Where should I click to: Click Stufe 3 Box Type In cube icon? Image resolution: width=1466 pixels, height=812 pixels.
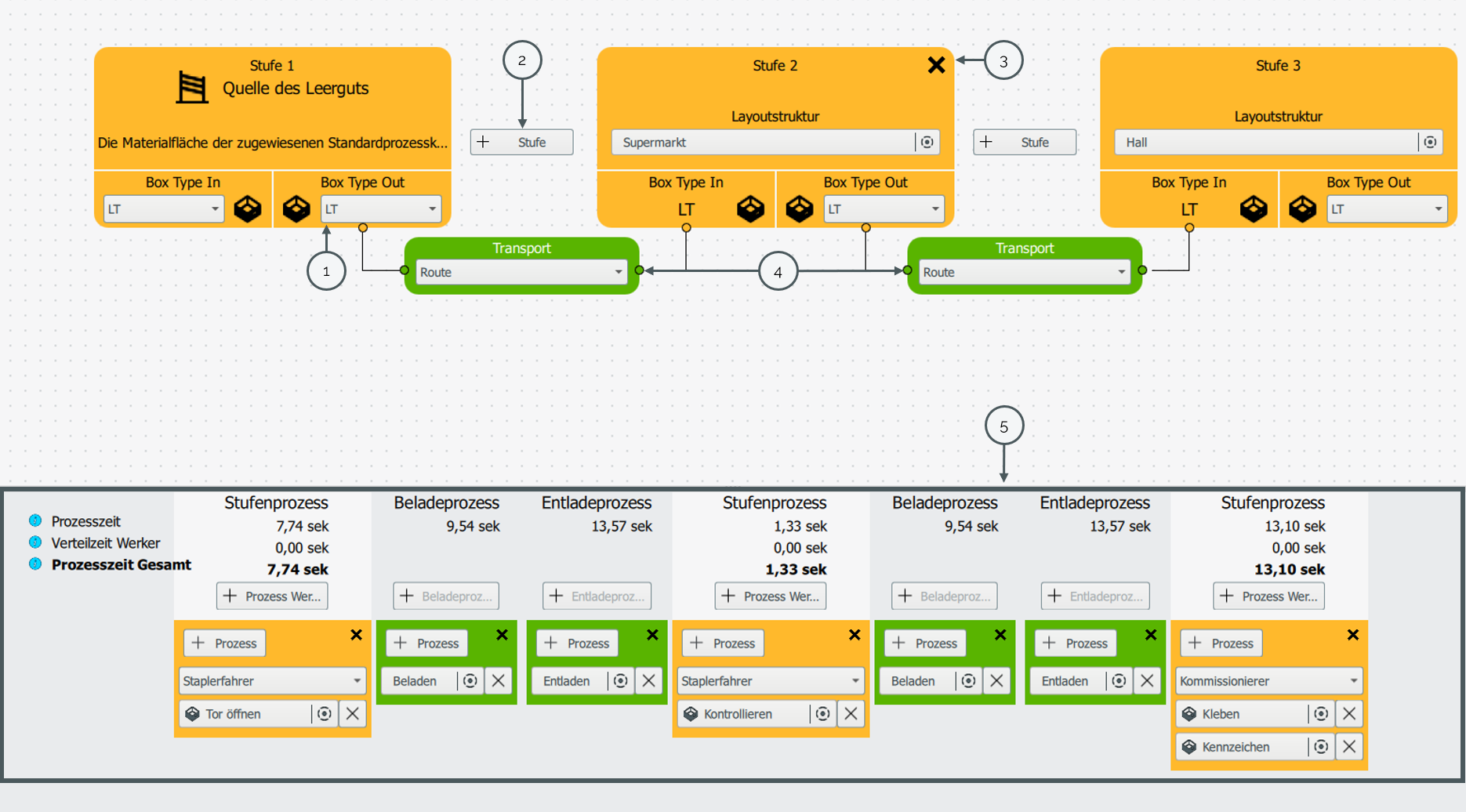pyautogui.click(x=1254, y=208)
